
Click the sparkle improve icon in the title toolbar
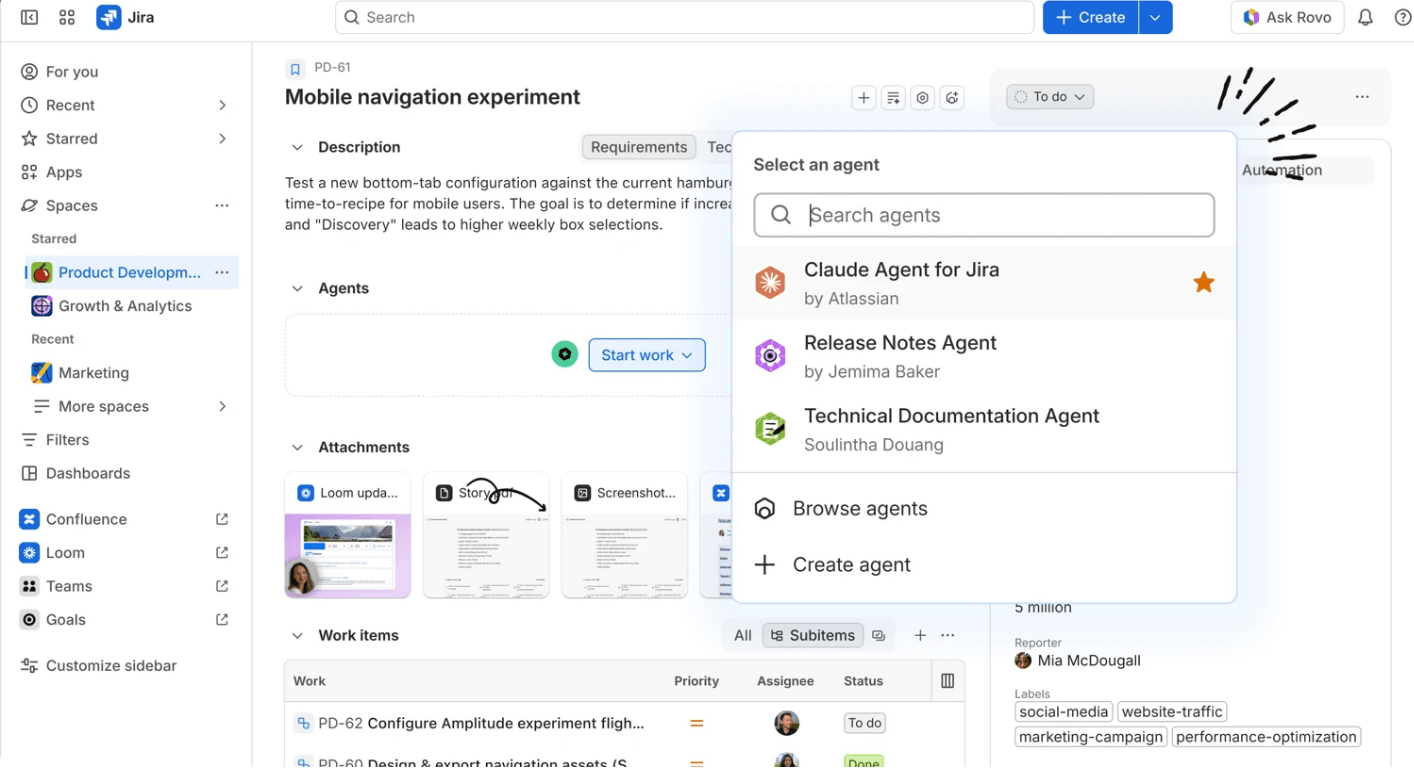952,97
